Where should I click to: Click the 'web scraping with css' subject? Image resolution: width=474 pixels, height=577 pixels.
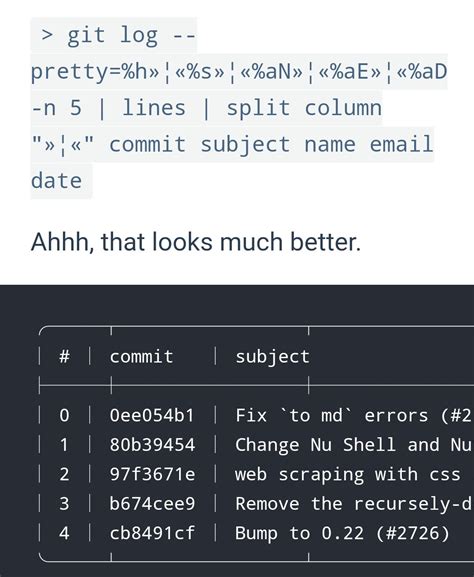point(348,475)
